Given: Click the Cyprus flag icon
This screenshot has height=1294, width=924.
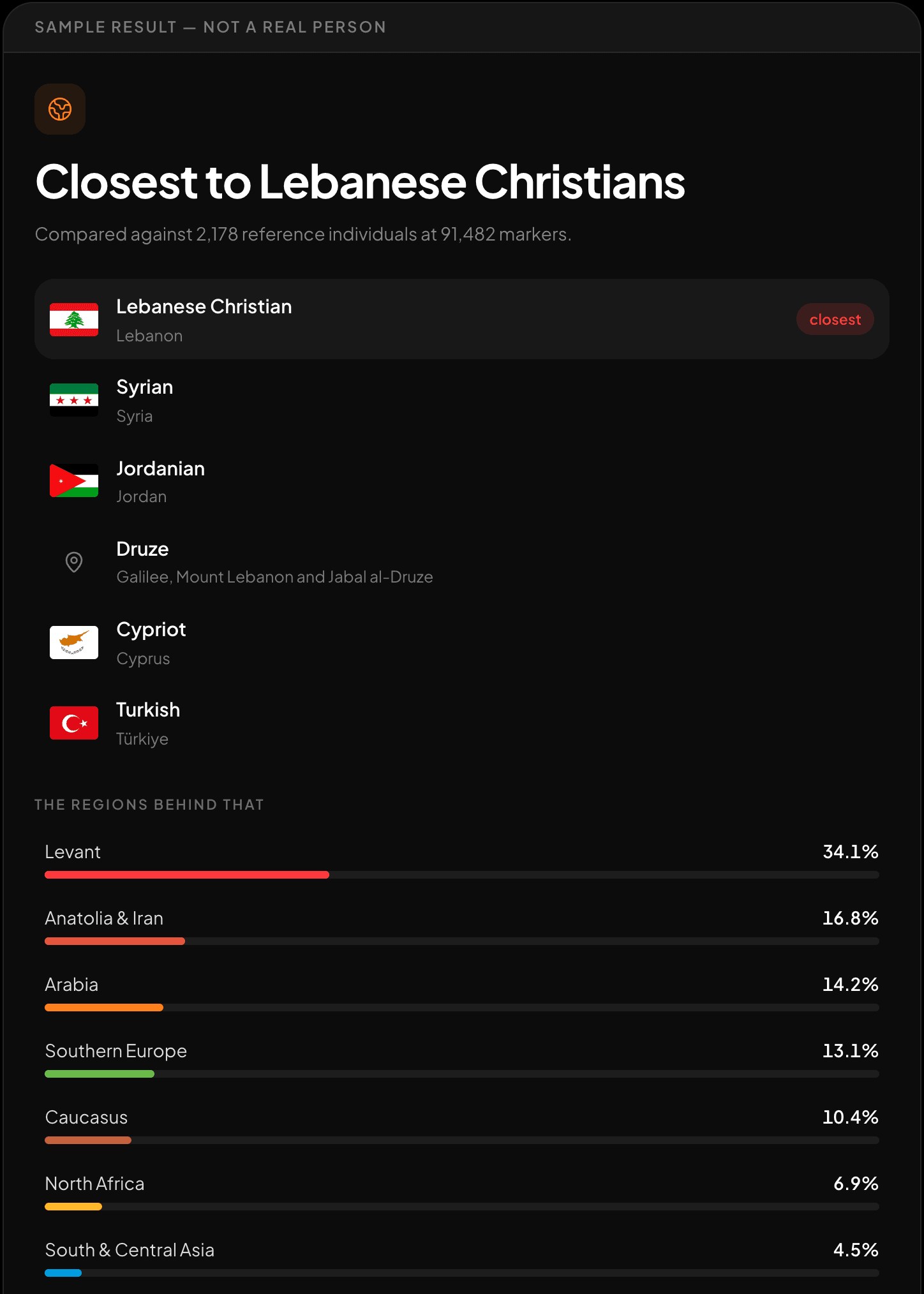Looking at the screenshot, I should click(74, 643).
